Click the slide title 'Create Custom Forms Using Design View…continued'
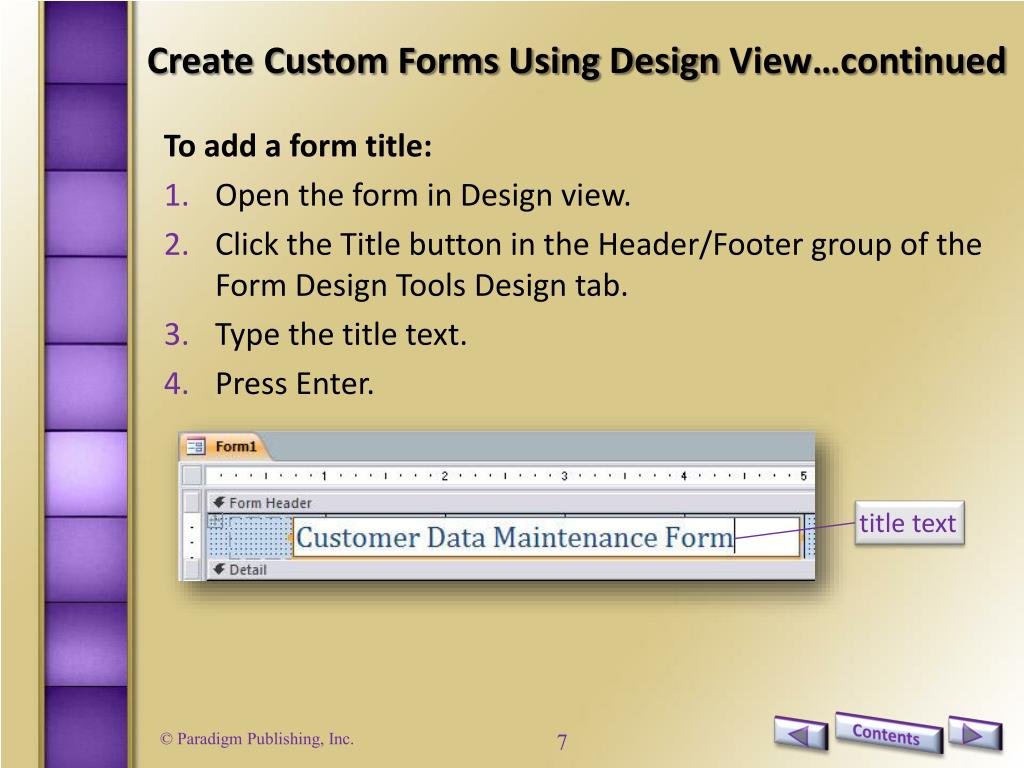1024x768 pixels. pos(577,61)
